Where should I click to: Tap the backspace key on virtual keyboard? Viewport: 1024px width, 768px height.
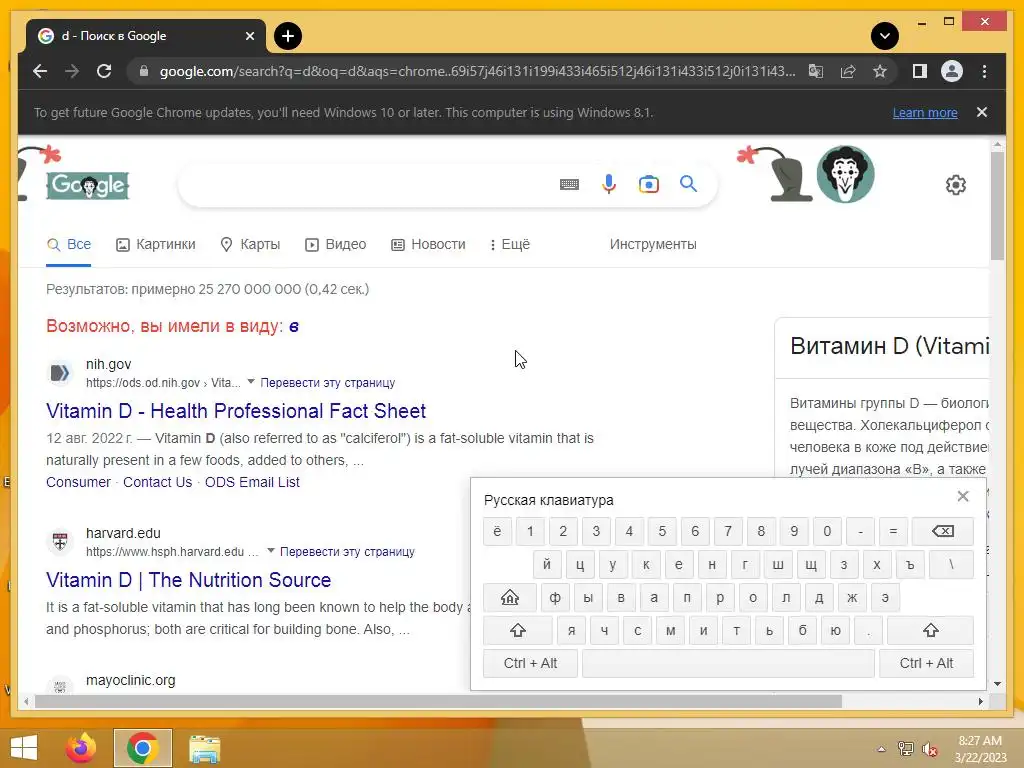pos(942,531)
